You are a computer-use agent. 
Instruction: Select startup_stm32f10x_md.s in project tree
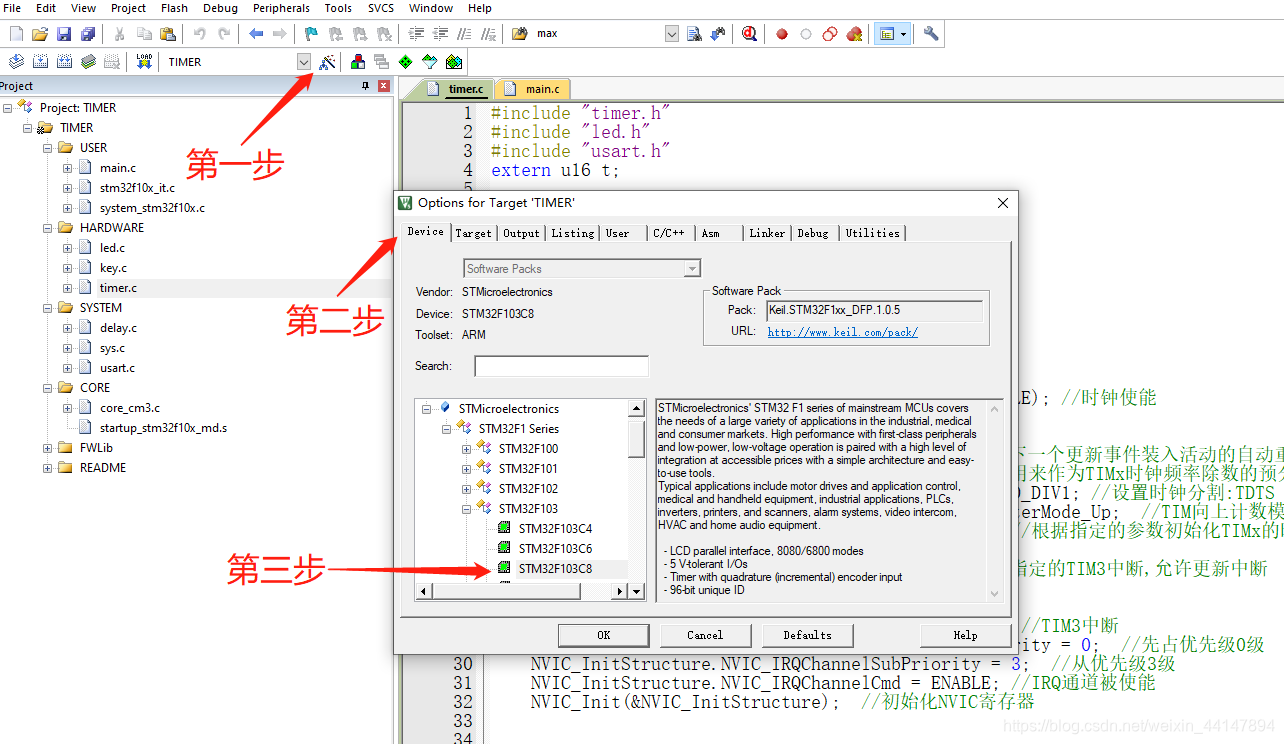(x=163, y=428)
